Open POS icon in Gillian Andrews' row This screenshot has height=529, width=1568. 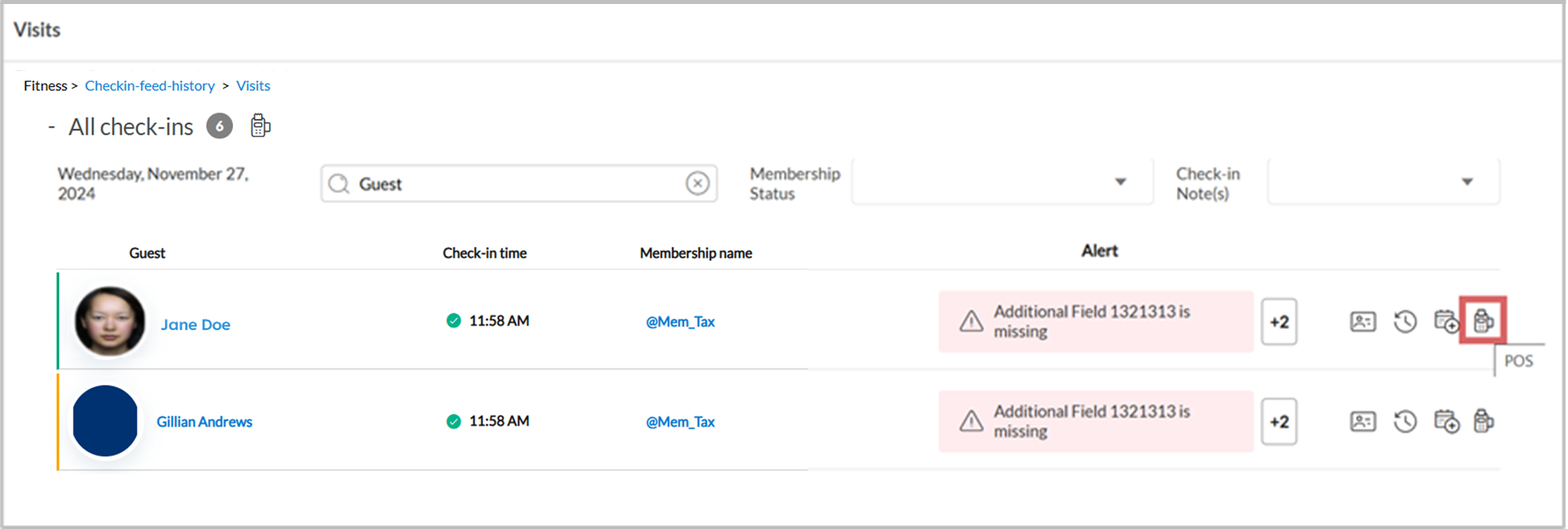(1483, 420)
